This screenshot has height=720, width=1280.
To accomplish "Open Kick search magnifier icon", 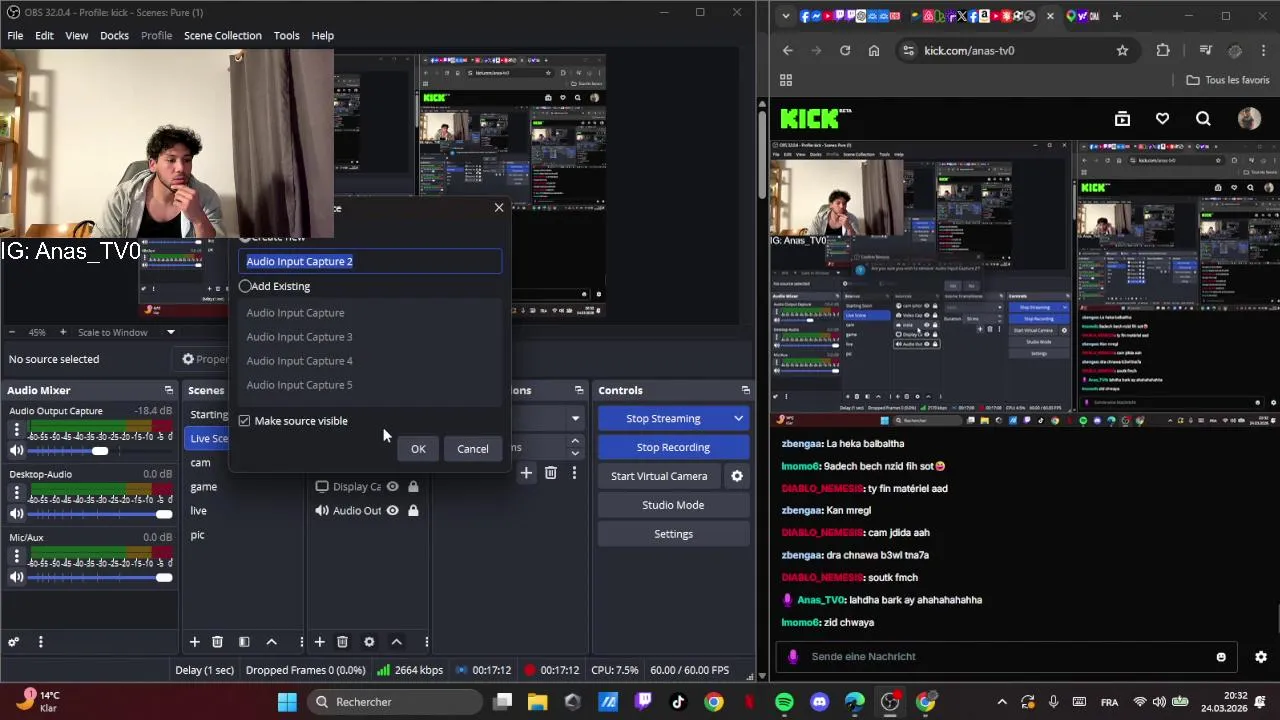I will 1203,119.
